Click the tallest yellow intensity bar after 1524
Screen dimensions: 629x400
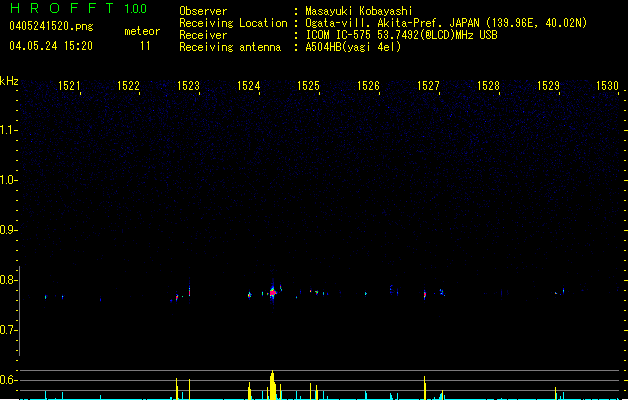click(273, 385)
